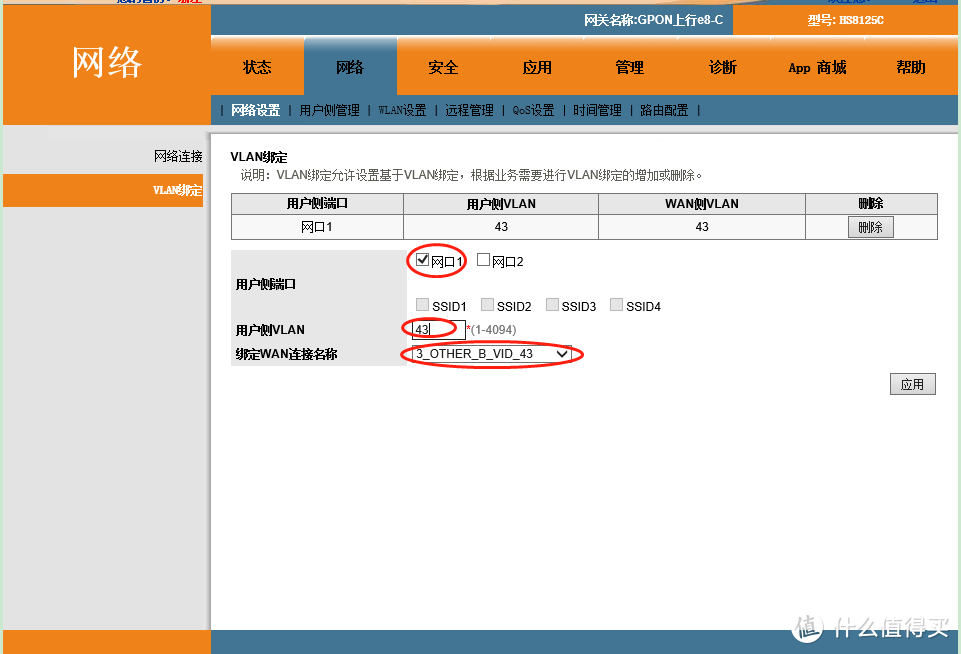Open 时间管理 page
Screen dimensions: 961x654
point(595,110)
